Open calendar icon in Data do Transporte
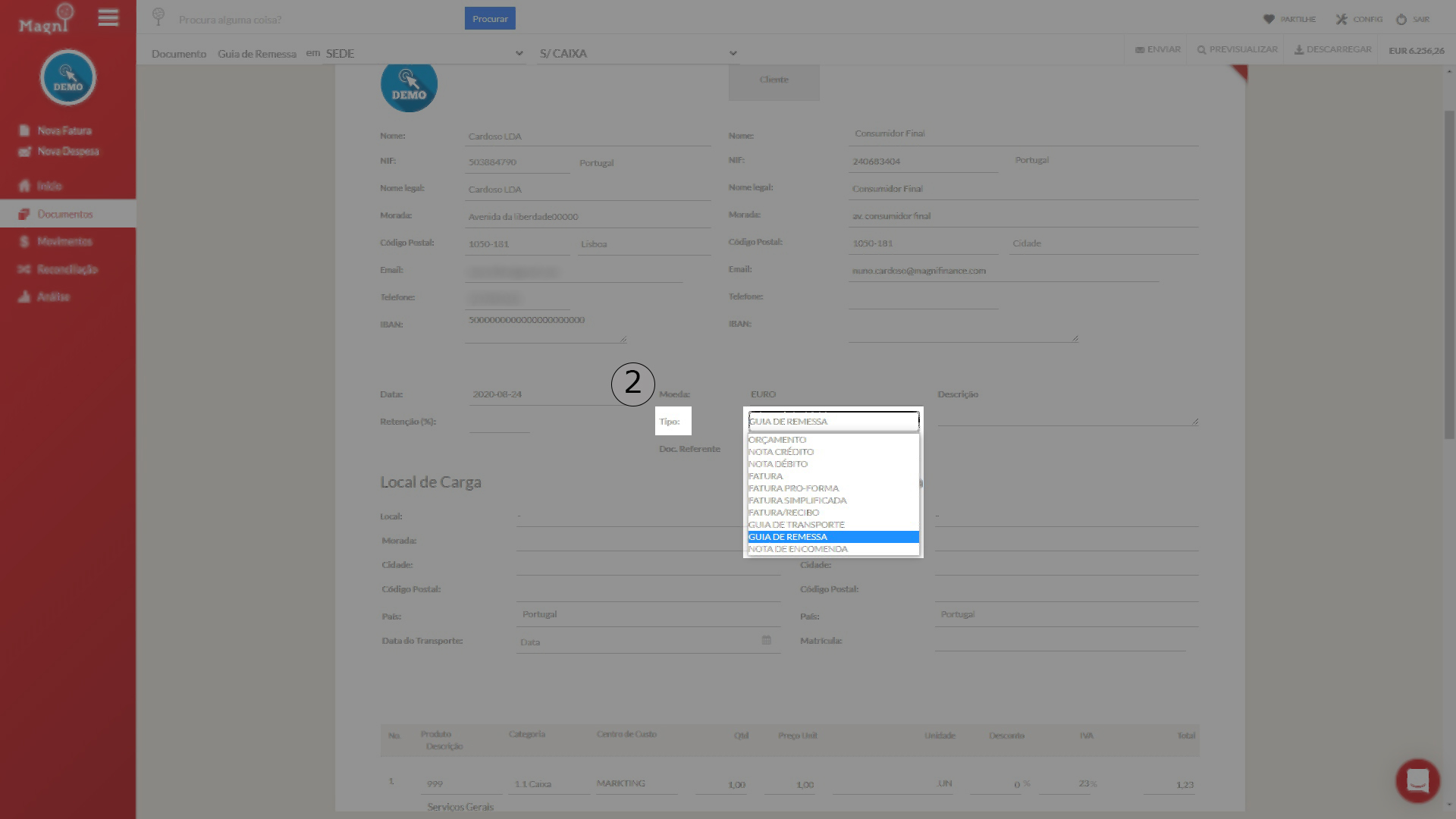This screenshot has width=1456, height=819. [766, 641]
